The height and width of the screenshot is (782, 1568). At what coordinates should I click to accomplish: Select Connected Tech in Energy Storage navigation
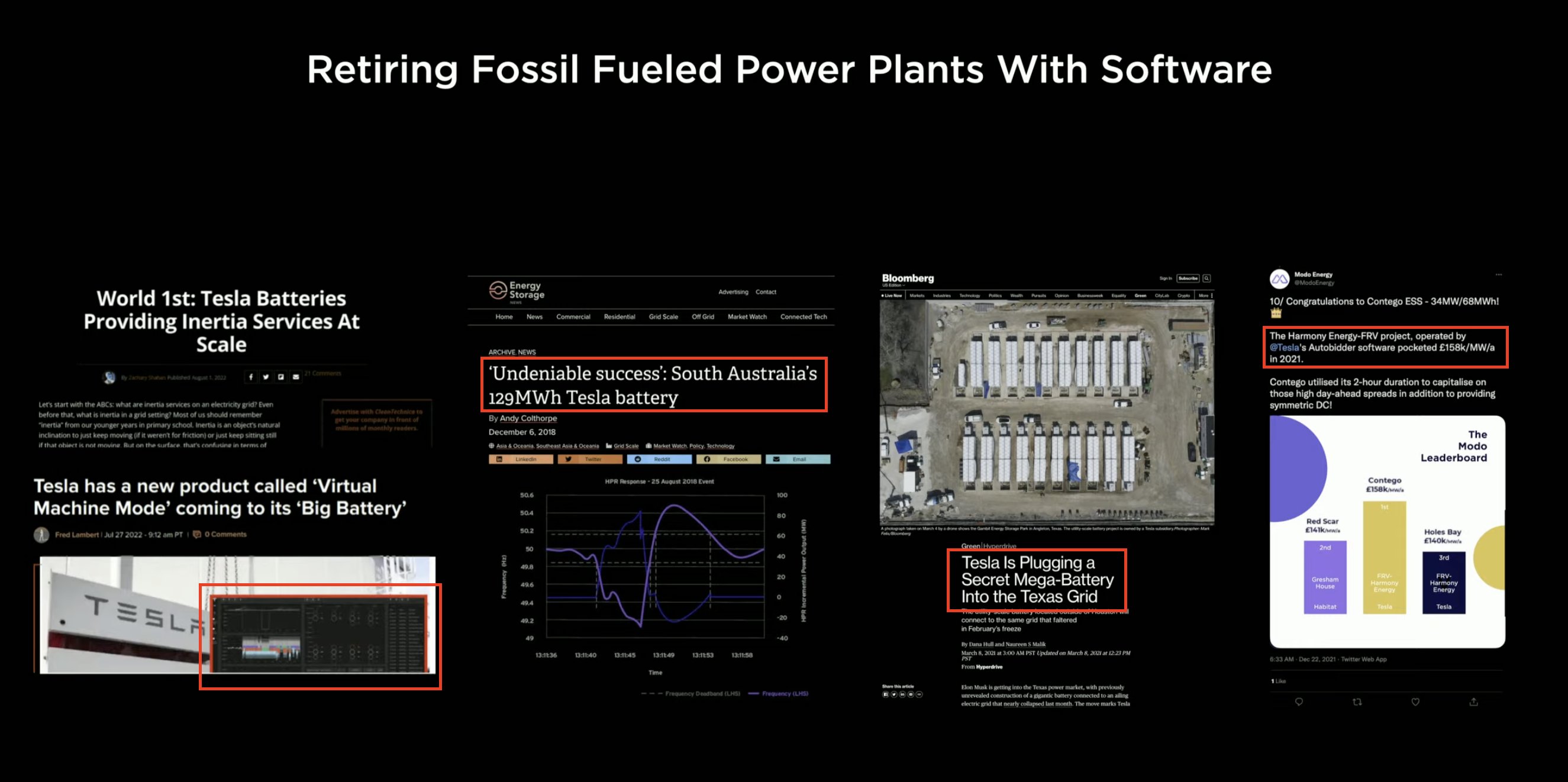pyautogui.click(x=804, y=317)
